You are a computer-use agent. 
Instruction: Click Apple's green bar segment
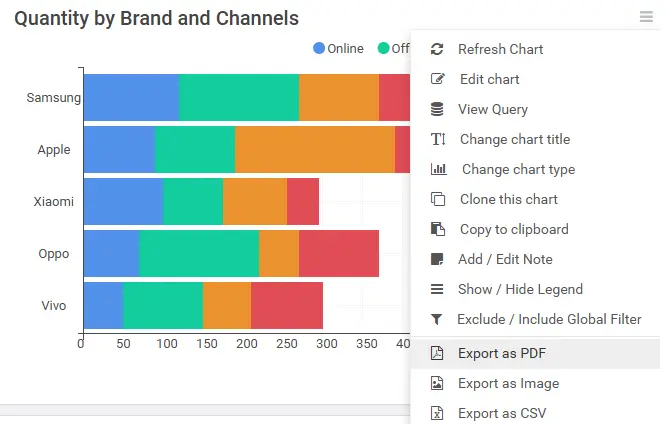pyautogui.click(x=195, y=149)
